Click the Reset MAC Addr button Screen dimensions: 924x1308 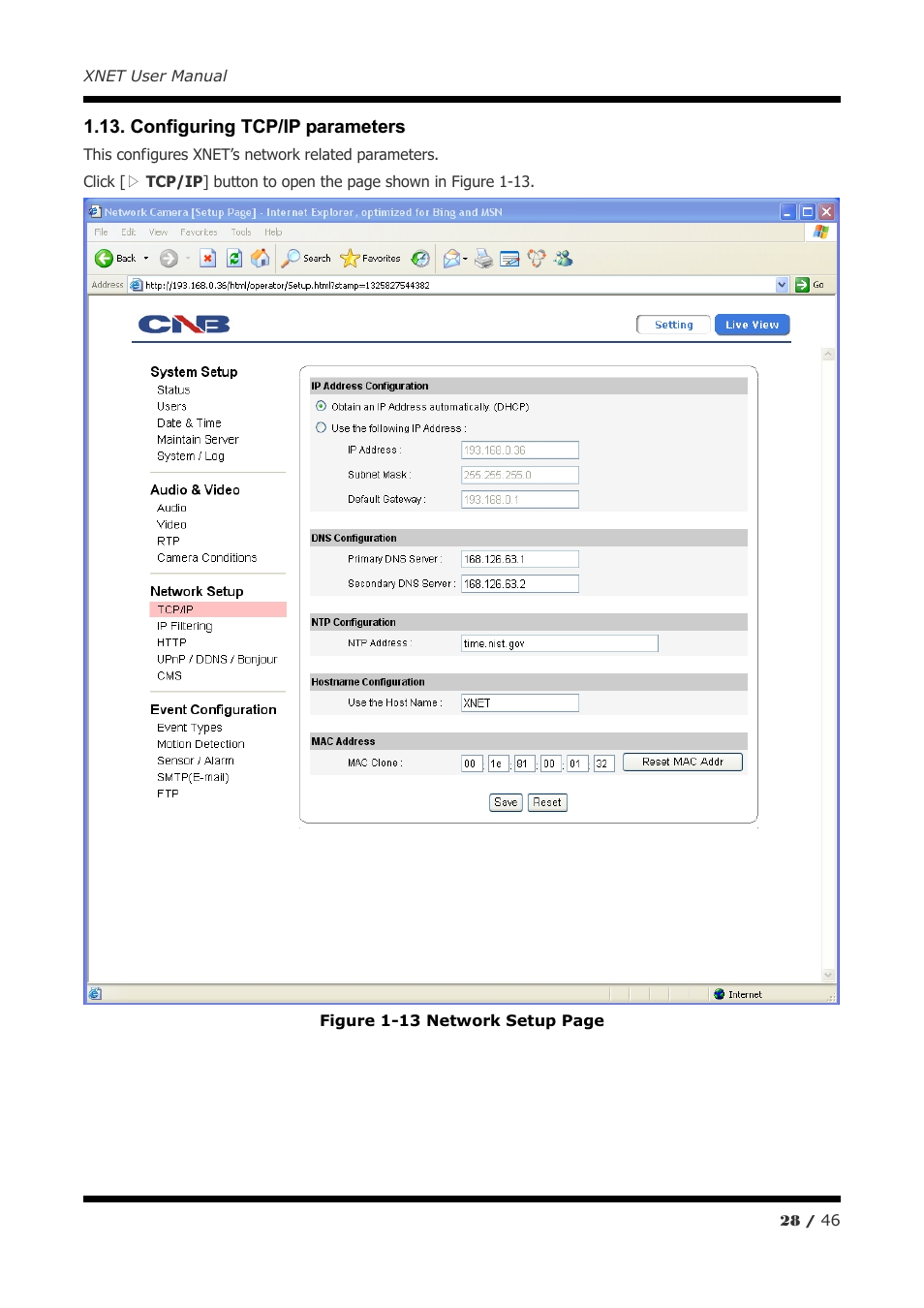[x=683, y=762]
